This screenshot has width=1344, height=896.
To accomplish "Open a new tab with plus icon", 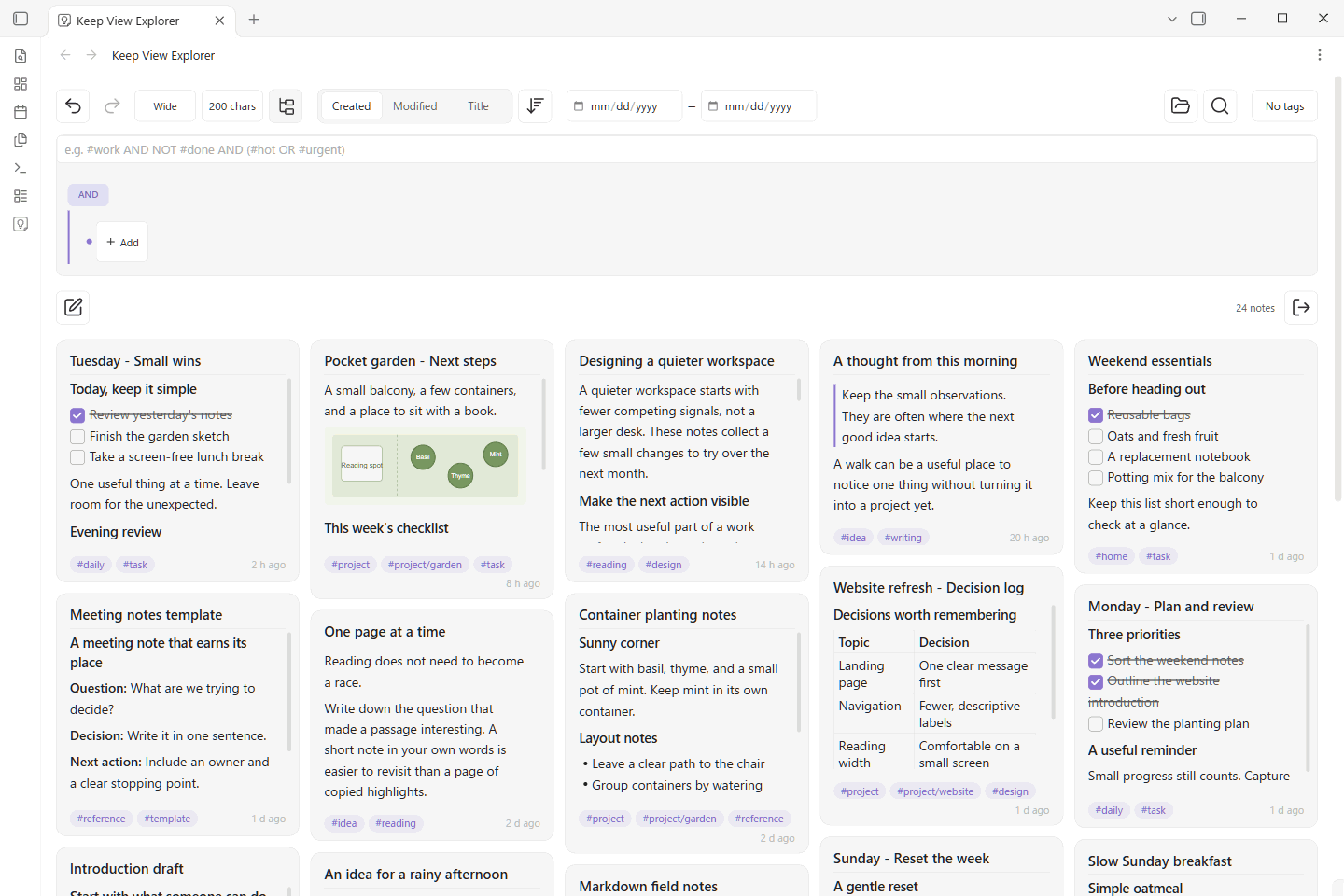I will click(254, 19).
